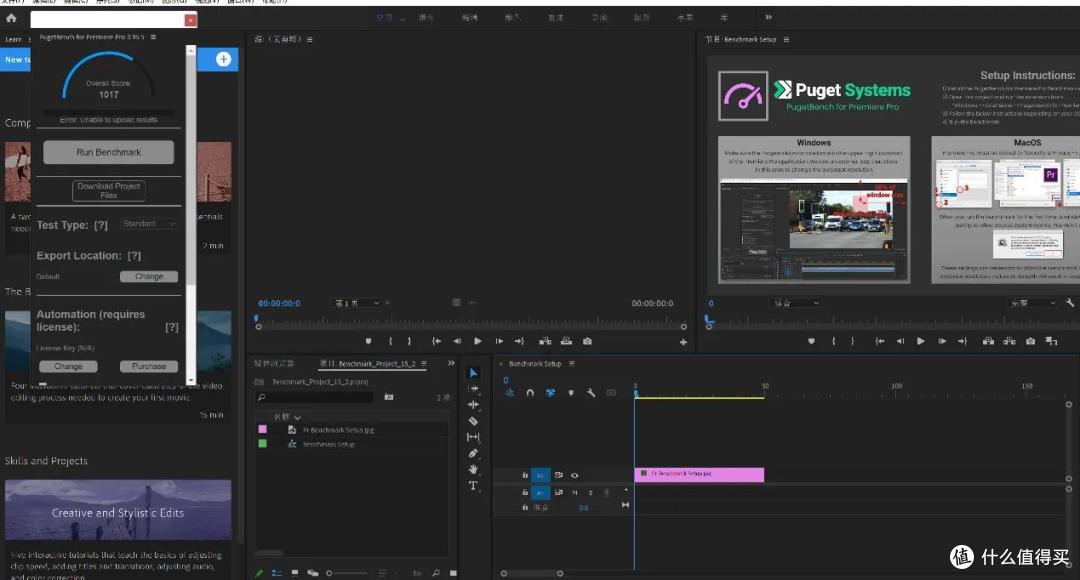Image resolution: width=1080 pixels, height=580 pixels.
Task: Expand workspace overflow chevrons in top bar
Action: pyautogui.click(x=769, y=17)
